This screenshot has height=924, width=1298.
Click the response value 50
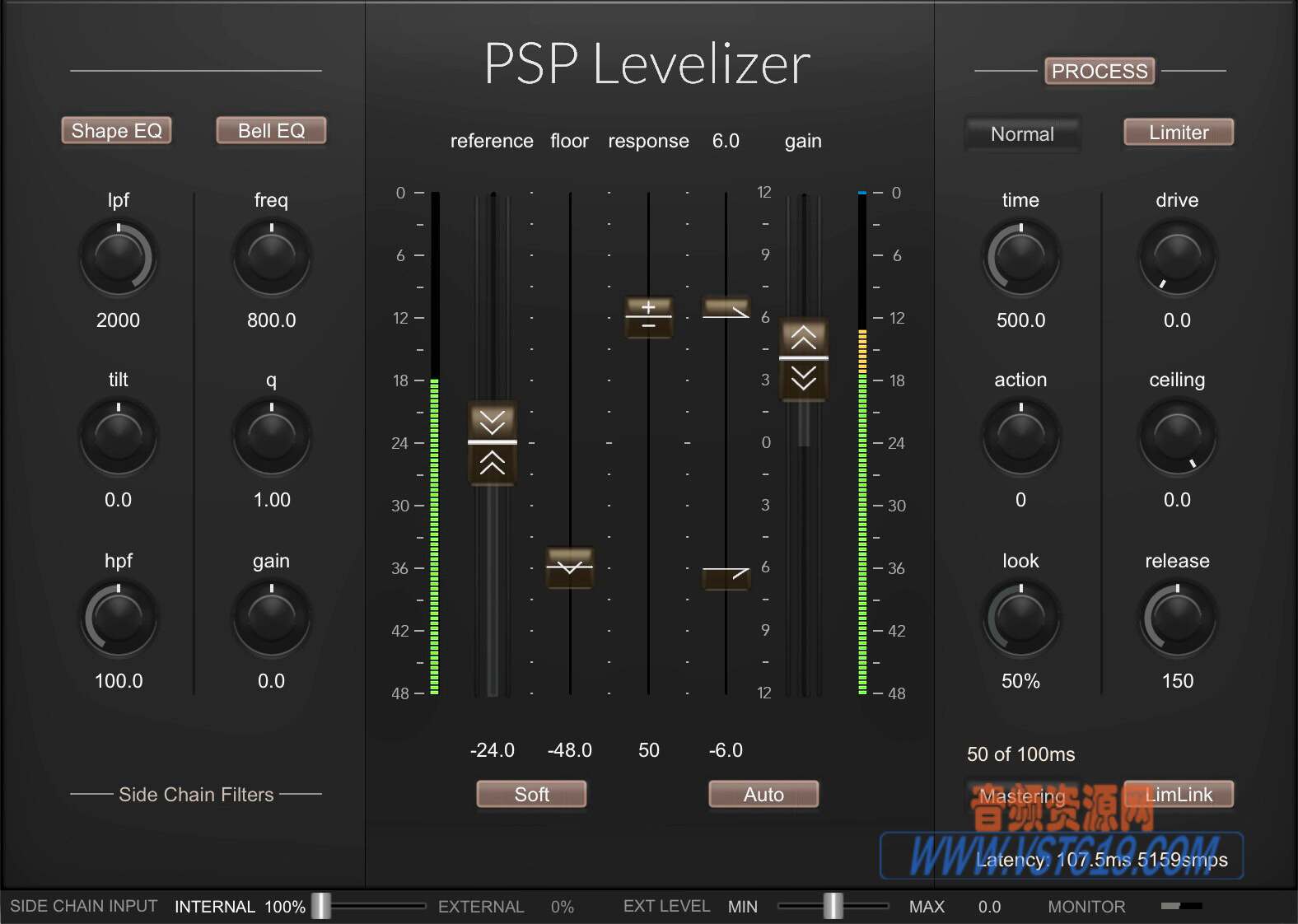point(649,750)
